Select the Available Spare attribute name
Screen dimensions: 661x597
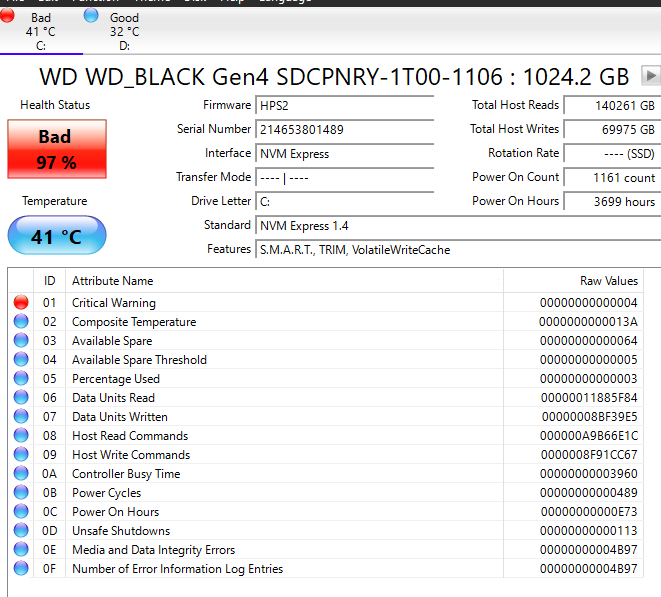tap(112, 341)
